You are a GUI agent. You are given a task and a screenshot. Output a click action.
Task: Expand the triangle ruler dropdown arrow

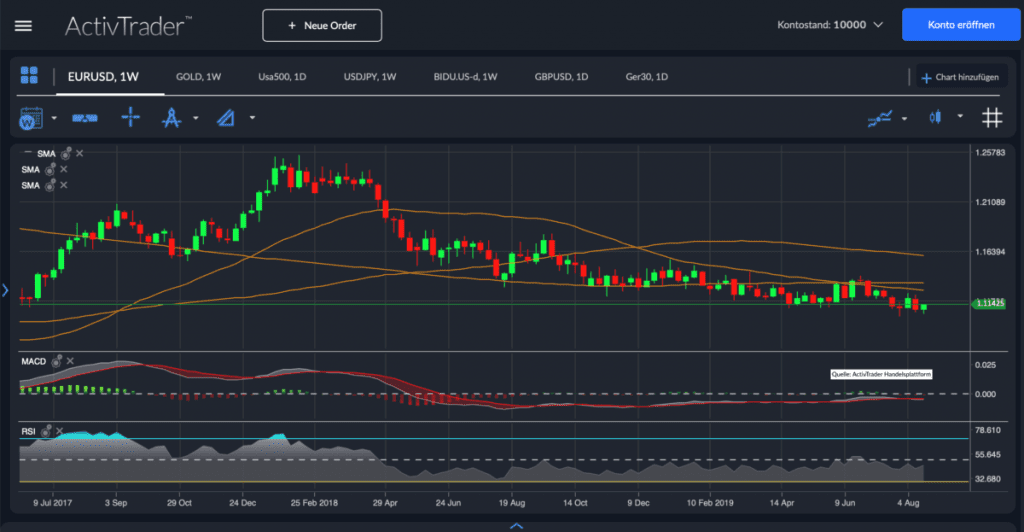point(252,118)
